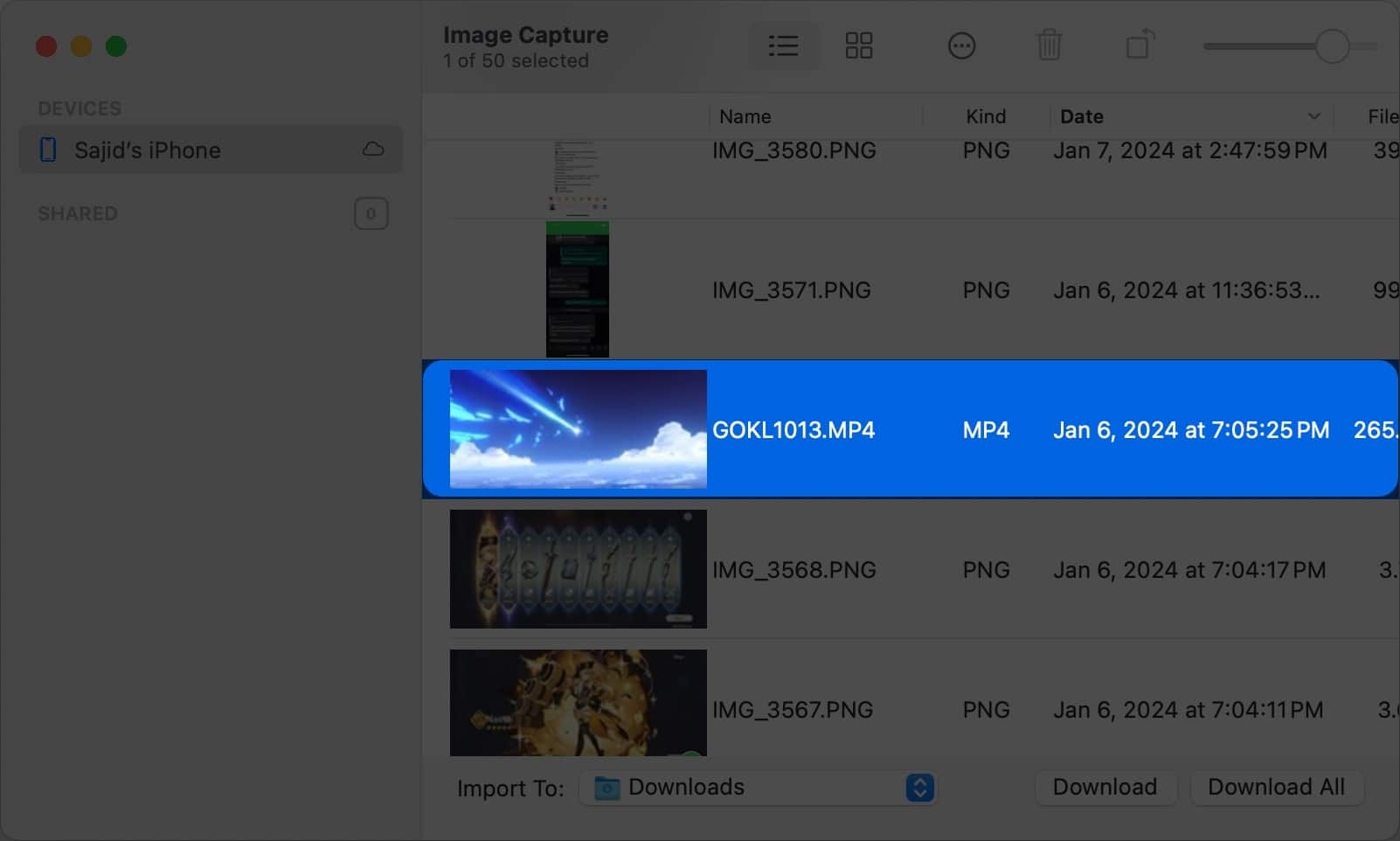Click date Jan 7, 2024 at 2:47:59 PM
The width and height of the screenshot is (1400, 841).
[x=1190, y=150]
